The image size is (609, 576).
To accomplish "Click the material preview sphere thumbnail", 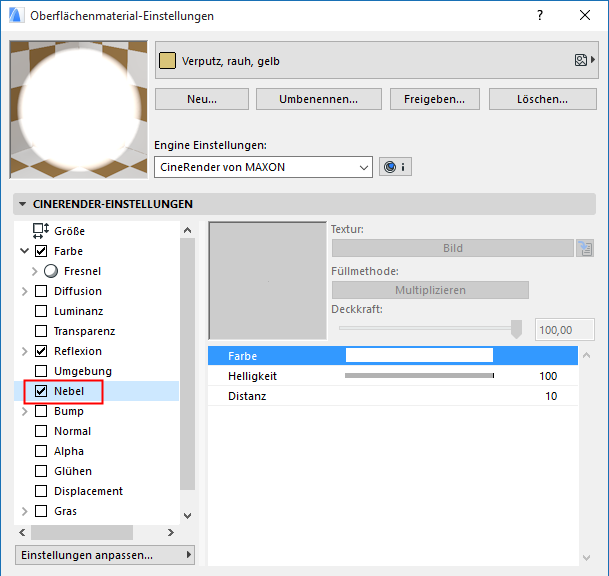I will click(79, 110).
